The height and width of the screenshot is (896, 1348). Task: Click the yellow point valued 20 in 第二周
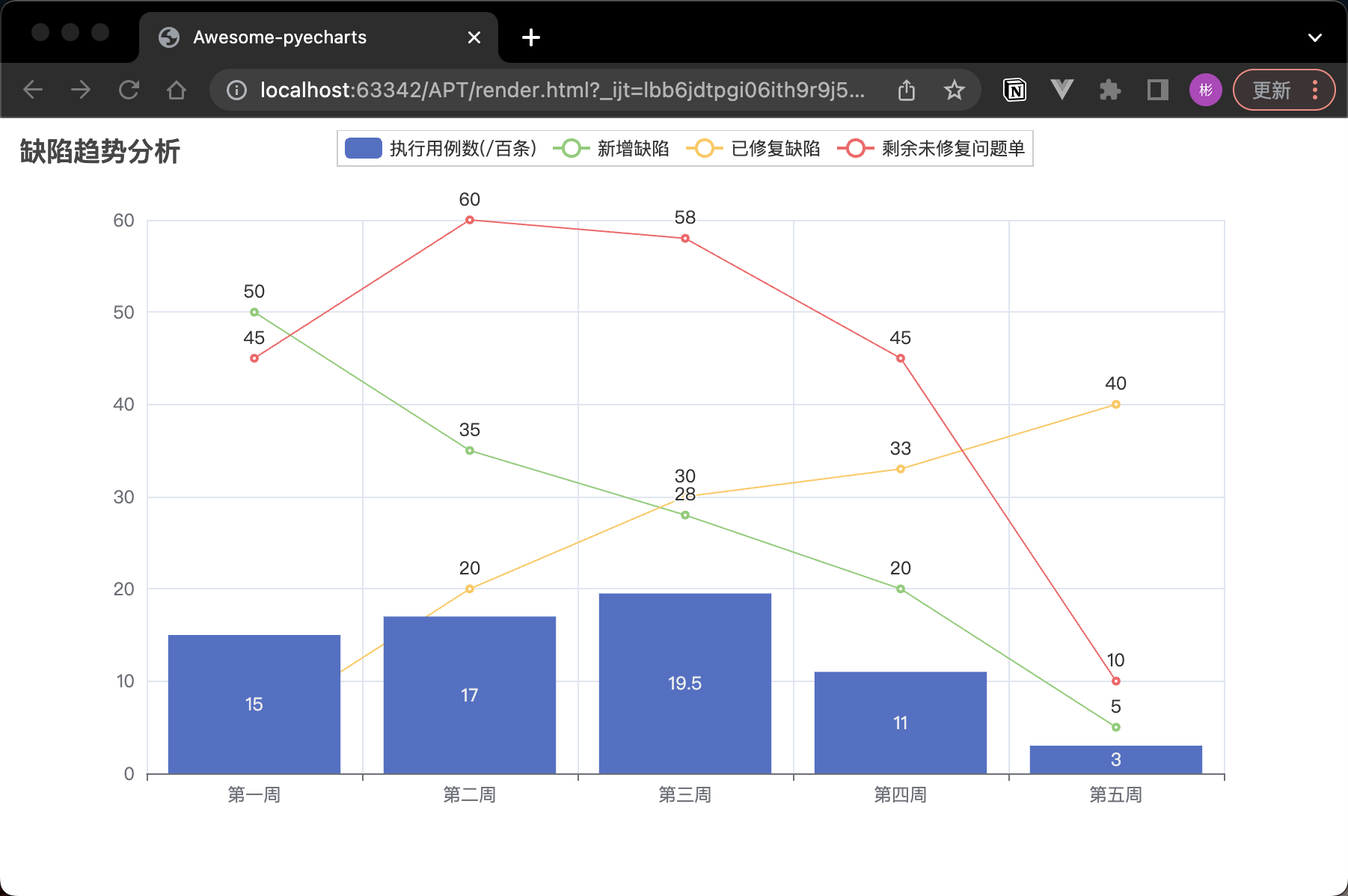point(470,589)
